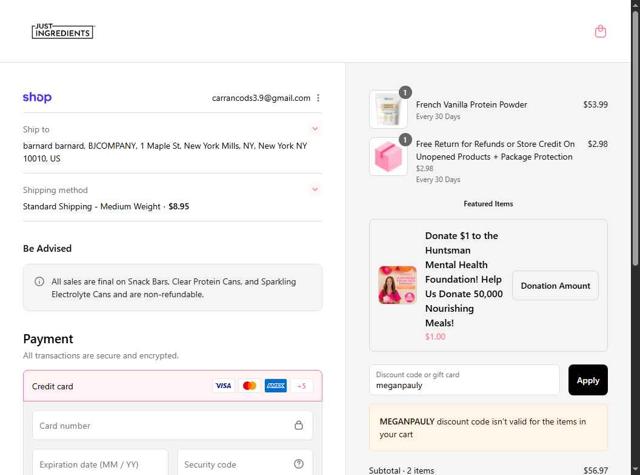Click the Subtotal amount $56.97

point(596,470)
